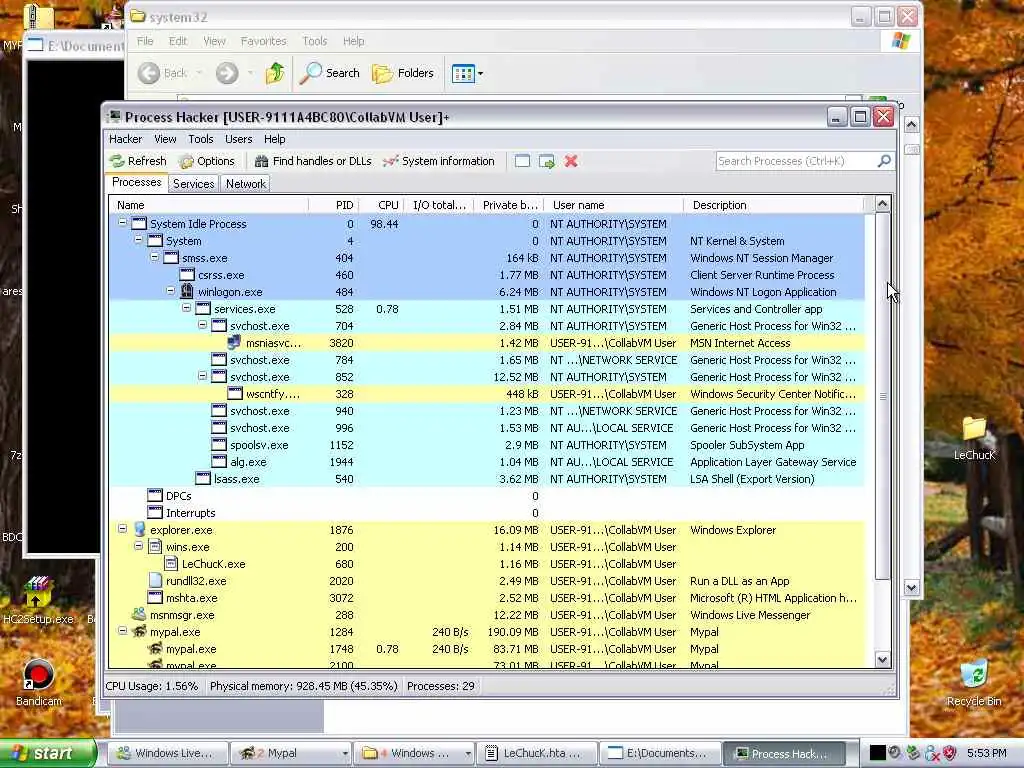Select the lsass.exe process row

487,479
